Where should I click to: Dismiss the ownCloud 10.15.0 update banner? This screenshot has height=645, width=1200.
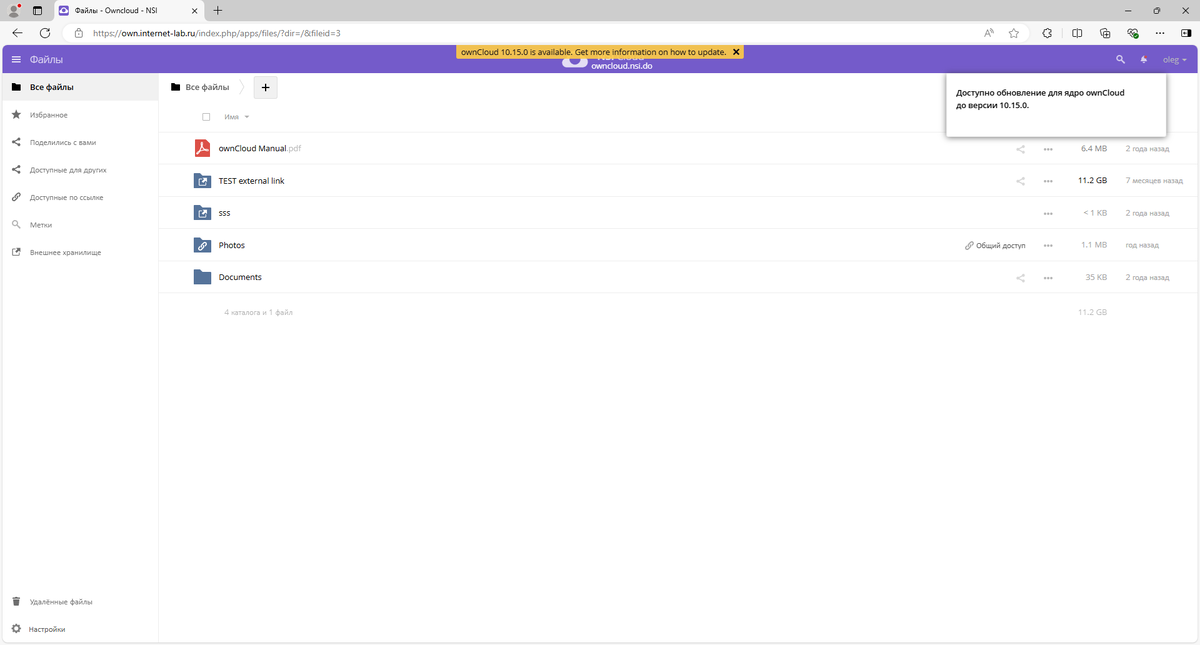[736, 51]
